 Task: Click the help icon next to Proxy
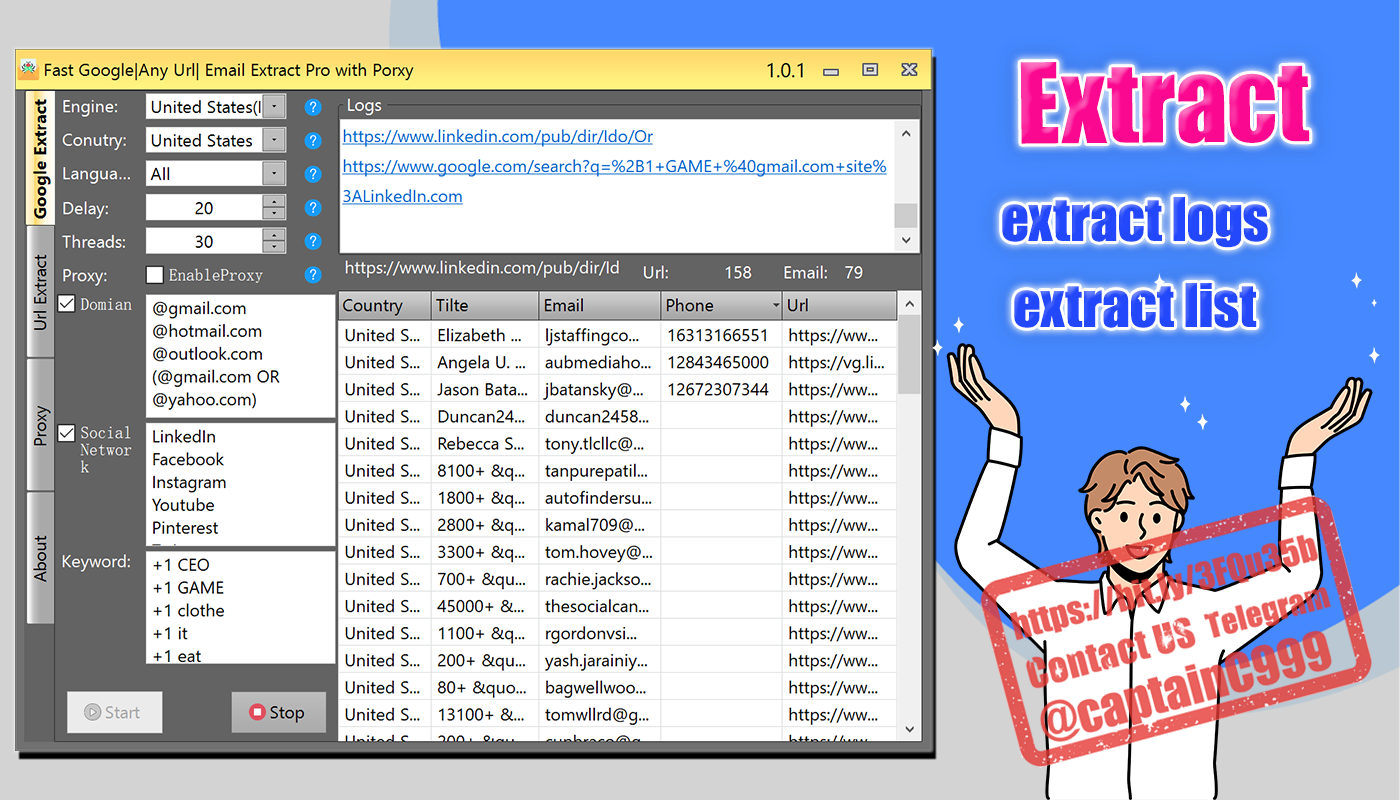(313, 274)
